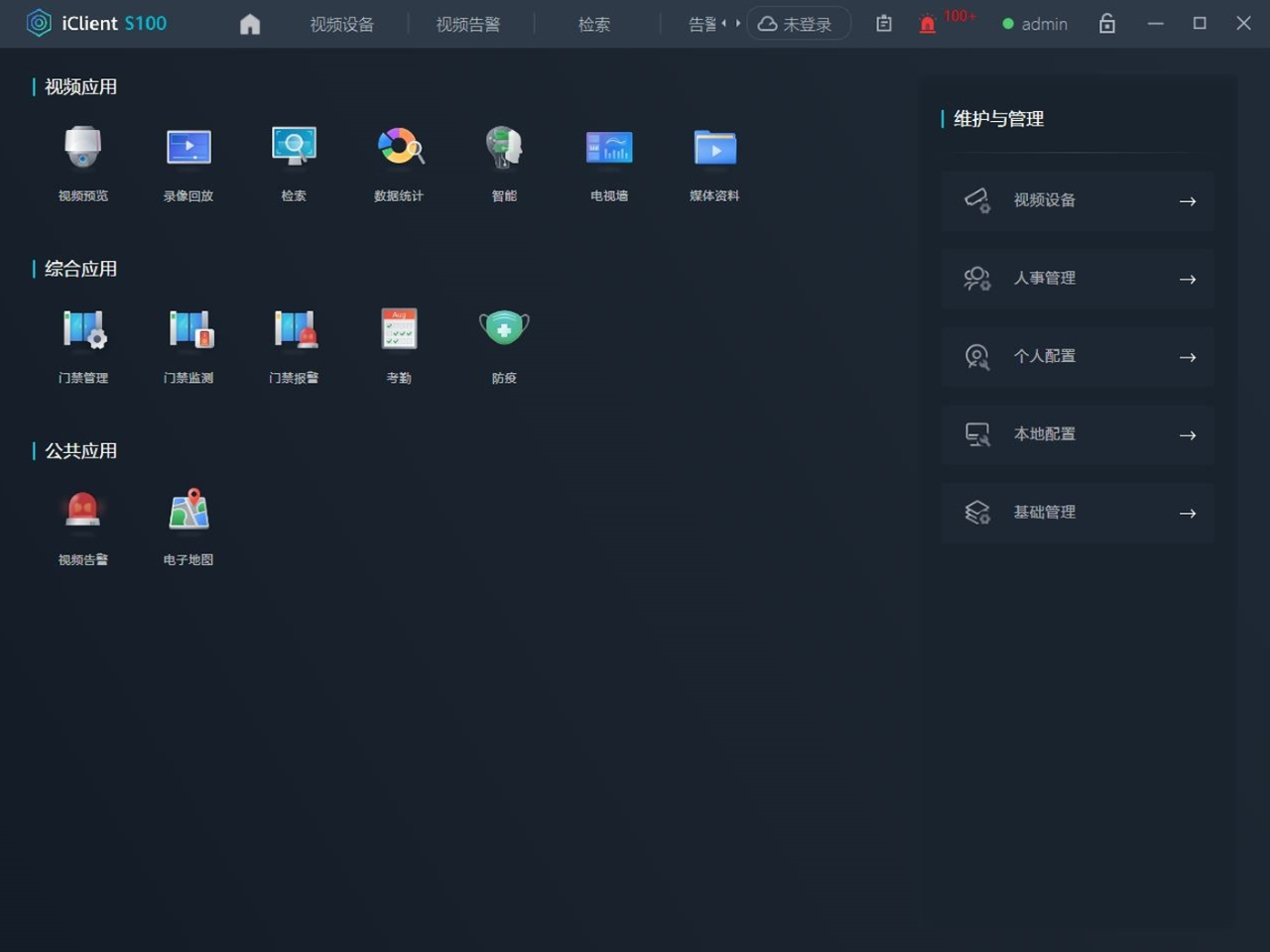Open 视频预览 video preview app
1270x952 pixels.
[82, 149]
